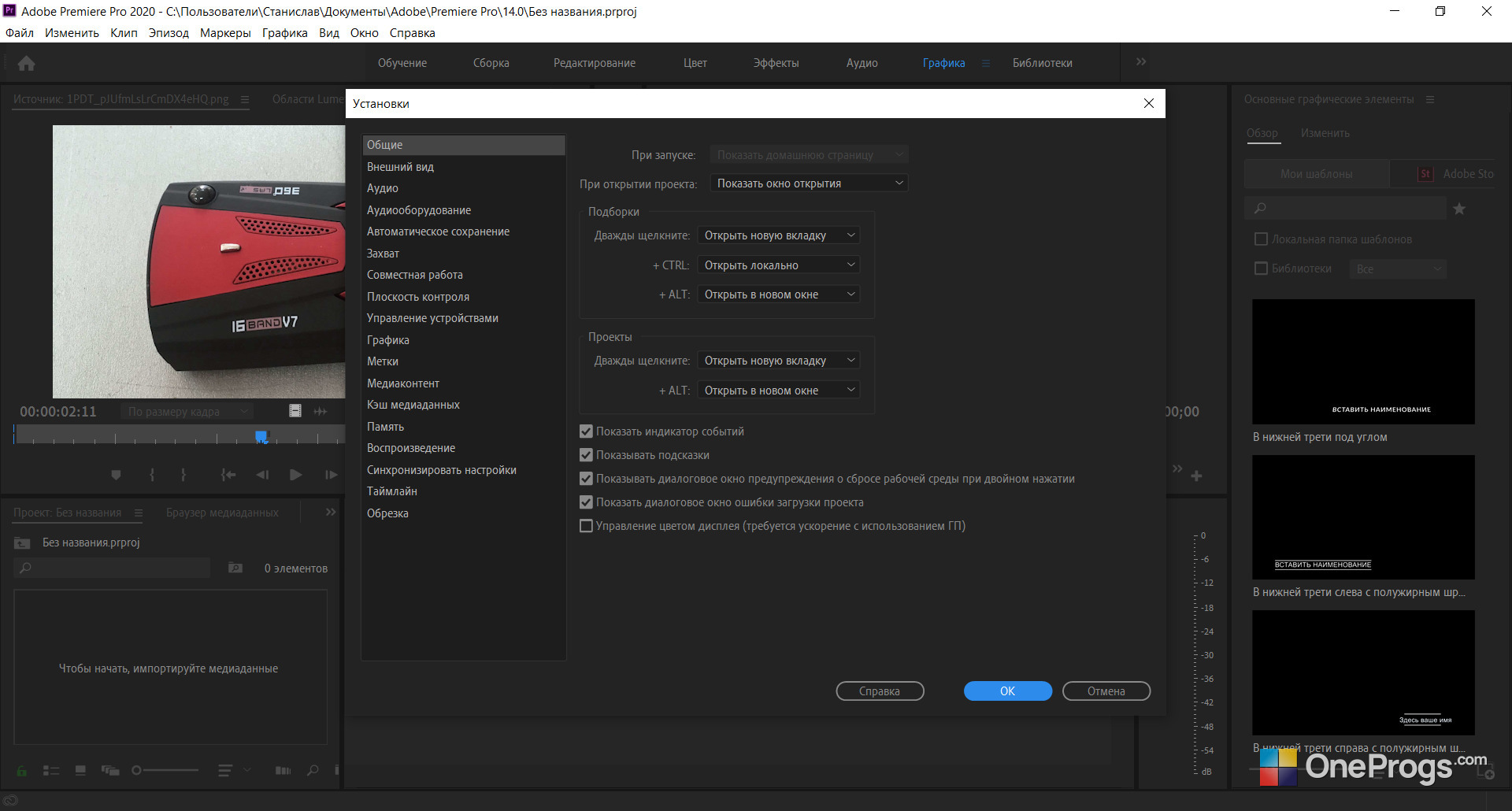Screen dimensions: 1512x811
Task: Switch Project panel to List view
Action: click(51, 771)
